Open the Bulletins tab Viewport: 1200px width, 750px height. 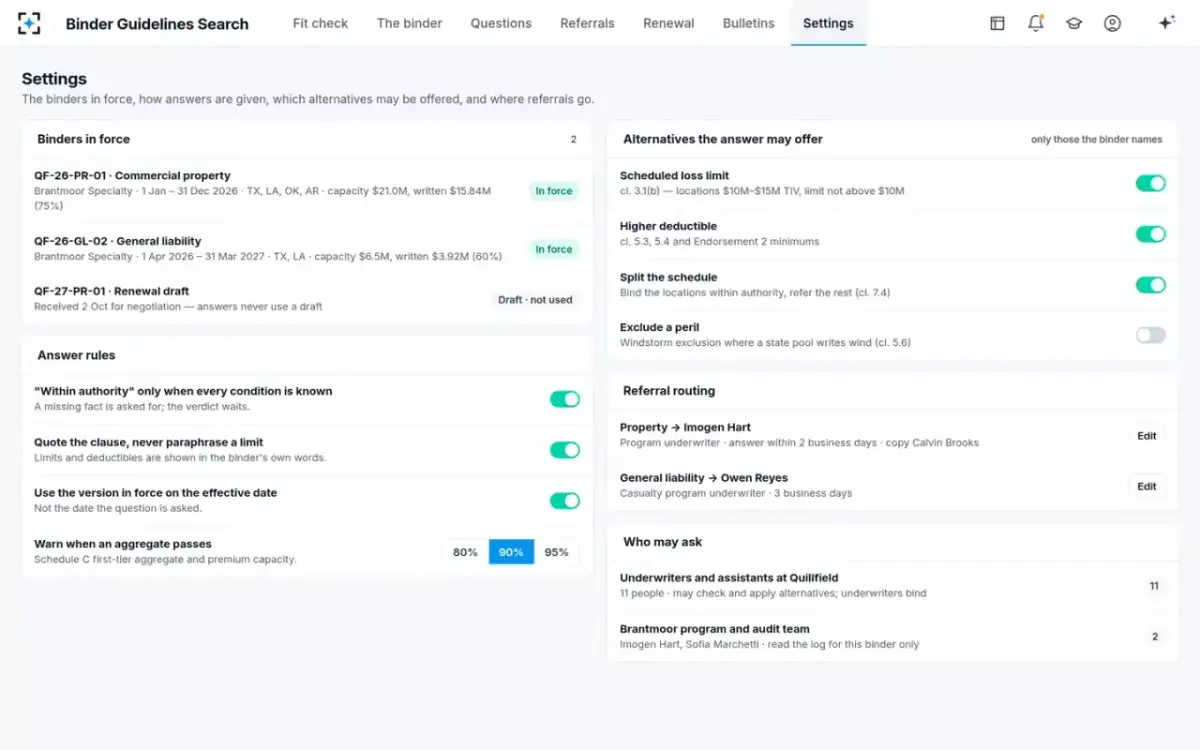pyautogui.click(x=749, y=23)
